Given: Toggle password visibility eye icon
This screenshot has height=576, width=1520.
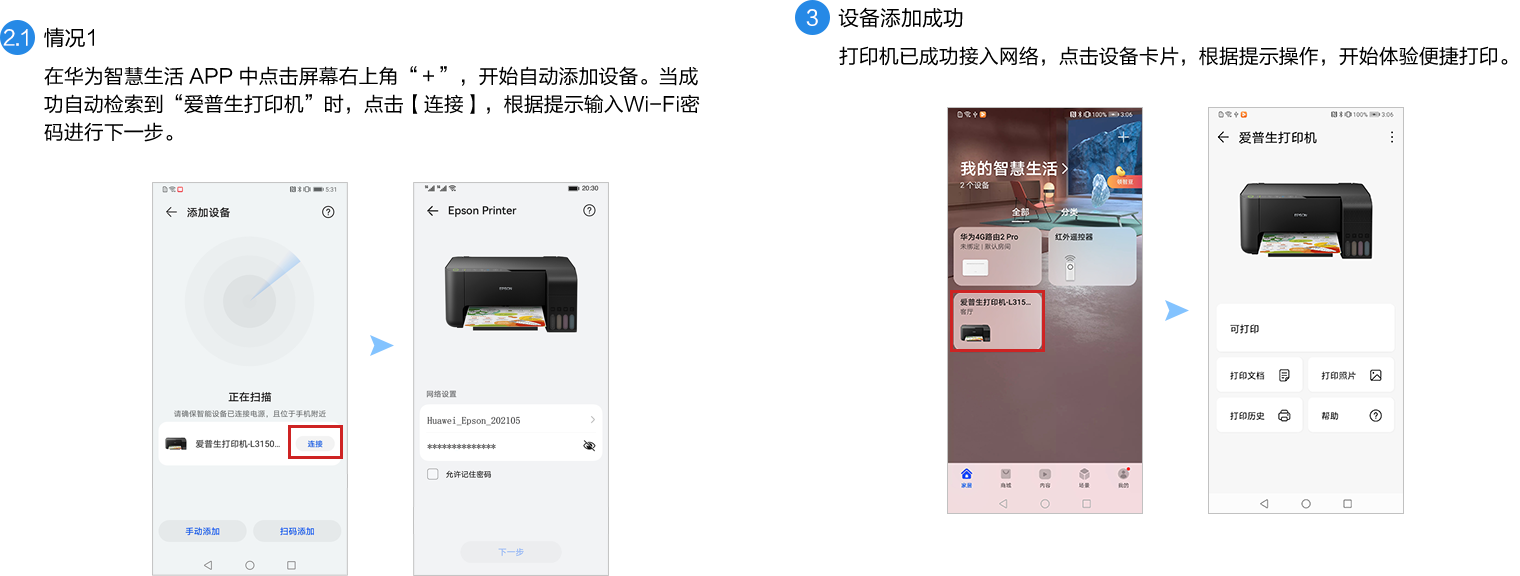Looking at the screenshot, I should pyautogui.click(x=589, y=446).
